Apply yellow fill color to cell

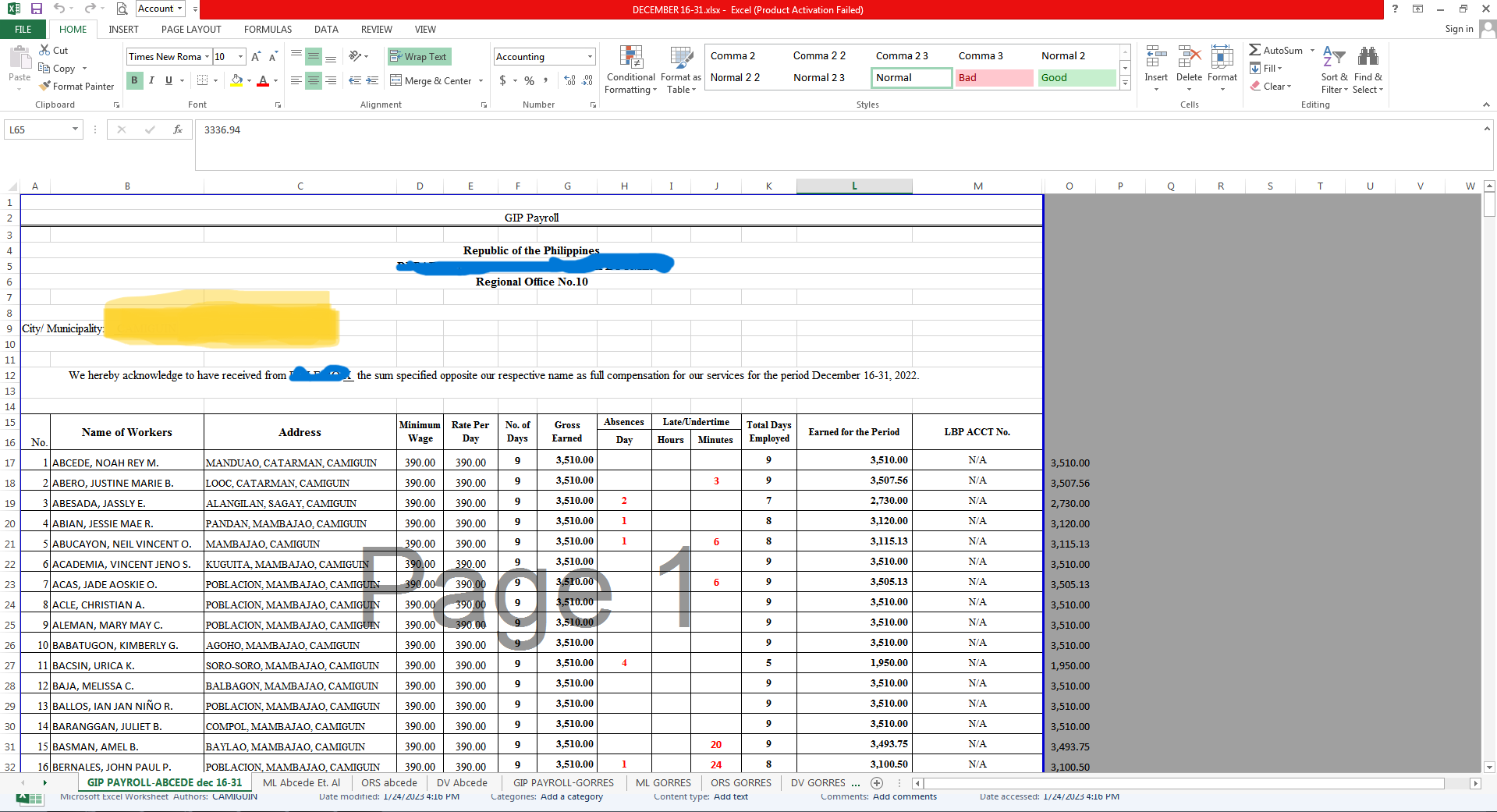click(x=236, y=80)
